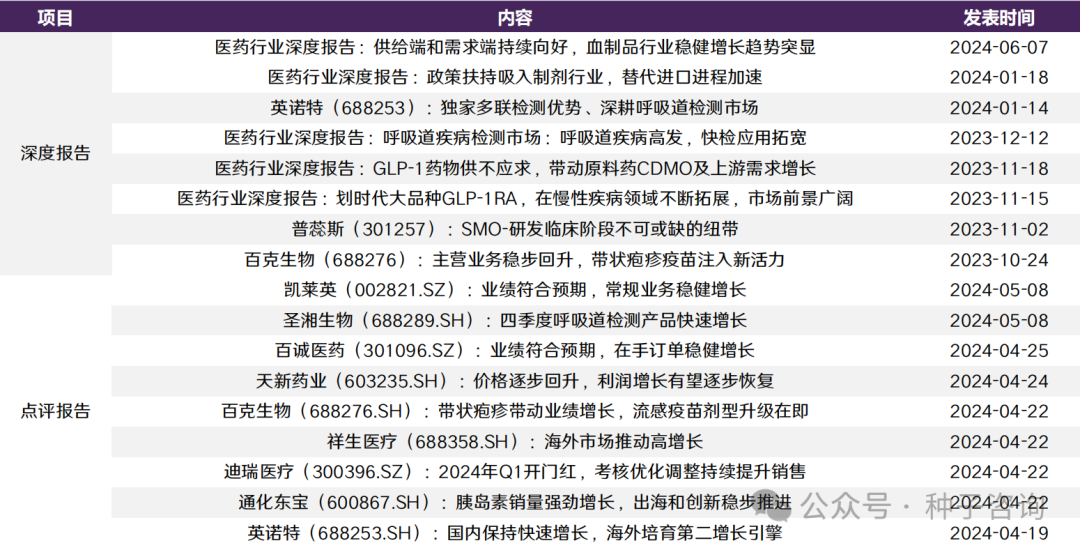Click date of 祥生医疗 report row

pyautogui.click(x=999, y=441)
